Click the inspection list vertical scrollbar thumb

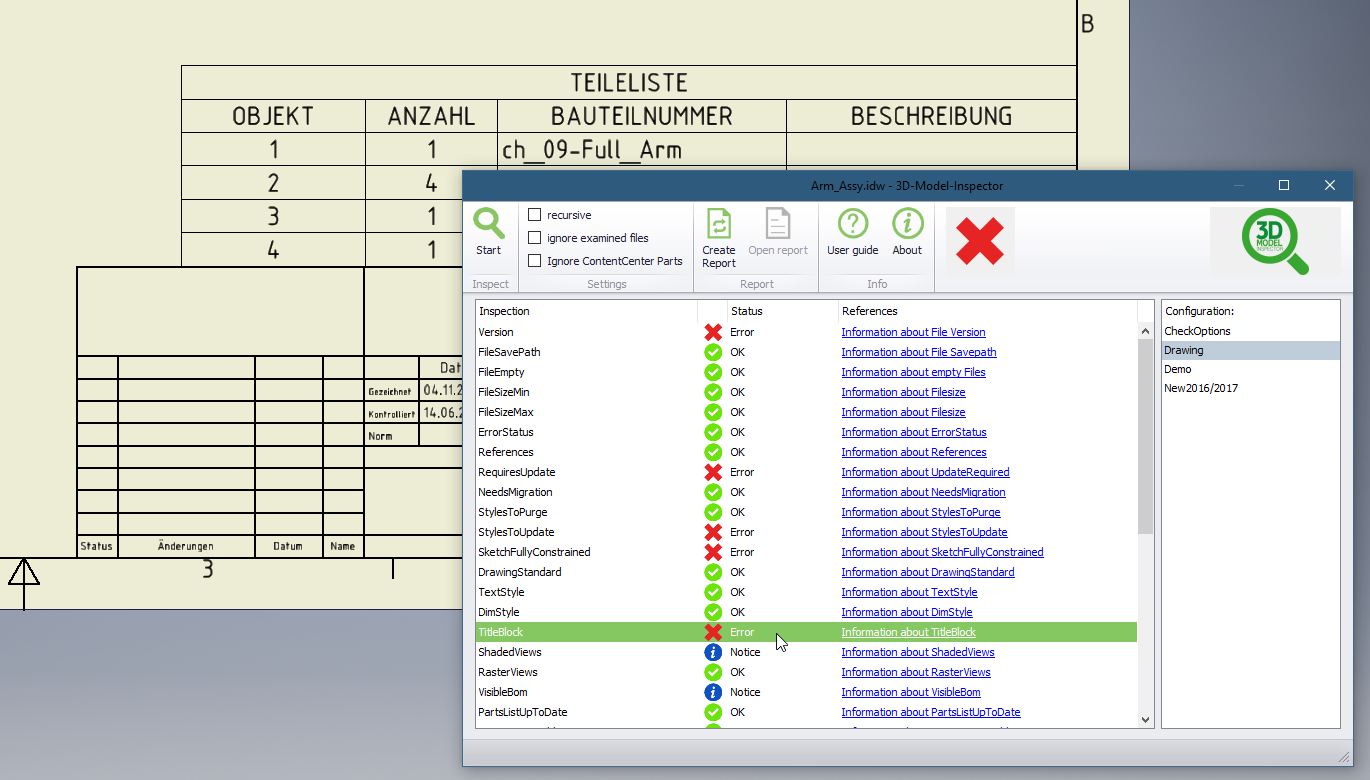tap(1146, 437)
